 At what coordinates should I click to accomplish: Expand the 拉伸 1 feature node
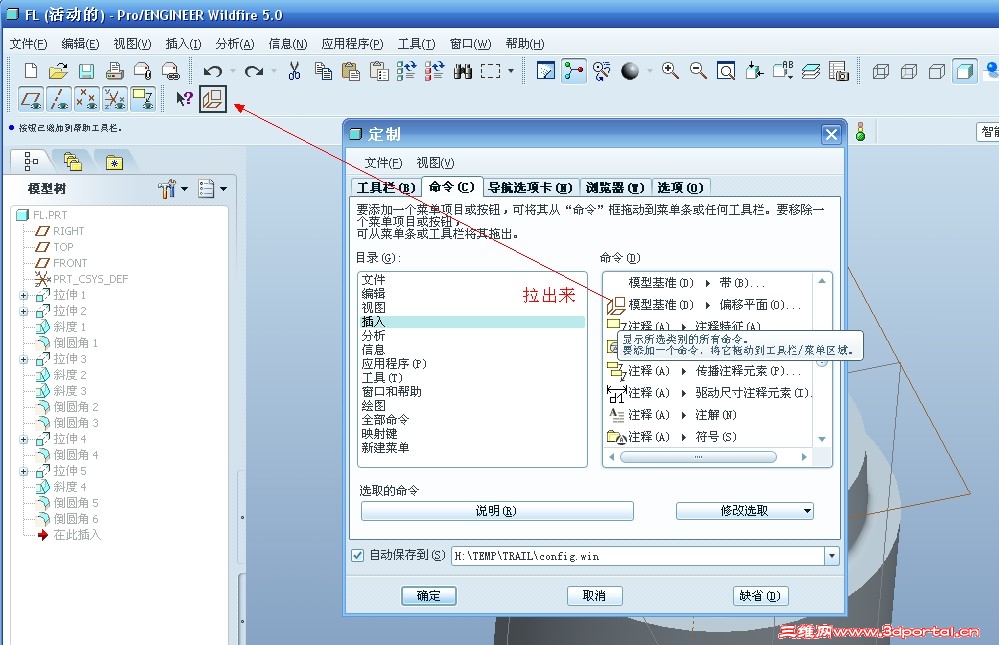point(24,295)
